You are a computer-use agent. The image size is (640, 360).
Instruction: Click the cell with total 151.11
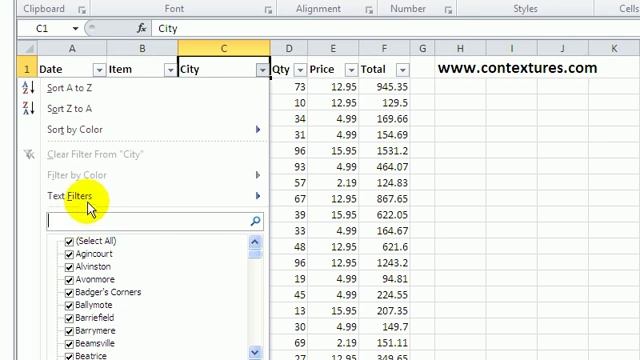(x=384, y=343)
